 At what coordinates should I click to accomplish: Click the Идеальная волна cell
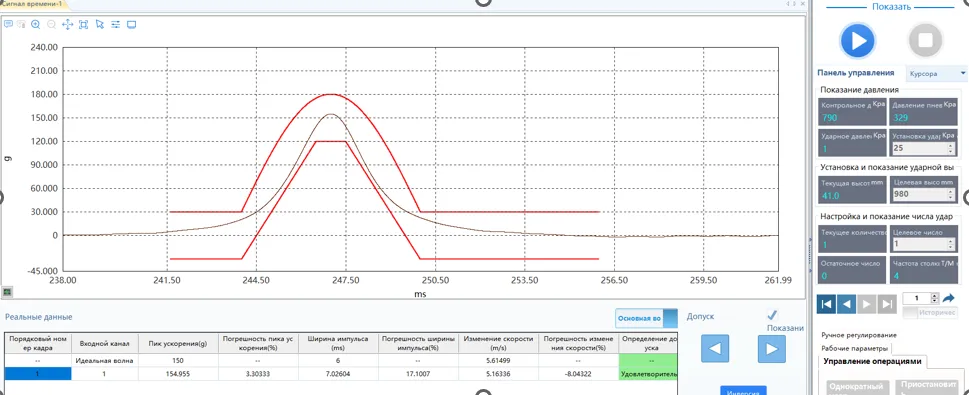coord(104,360)
